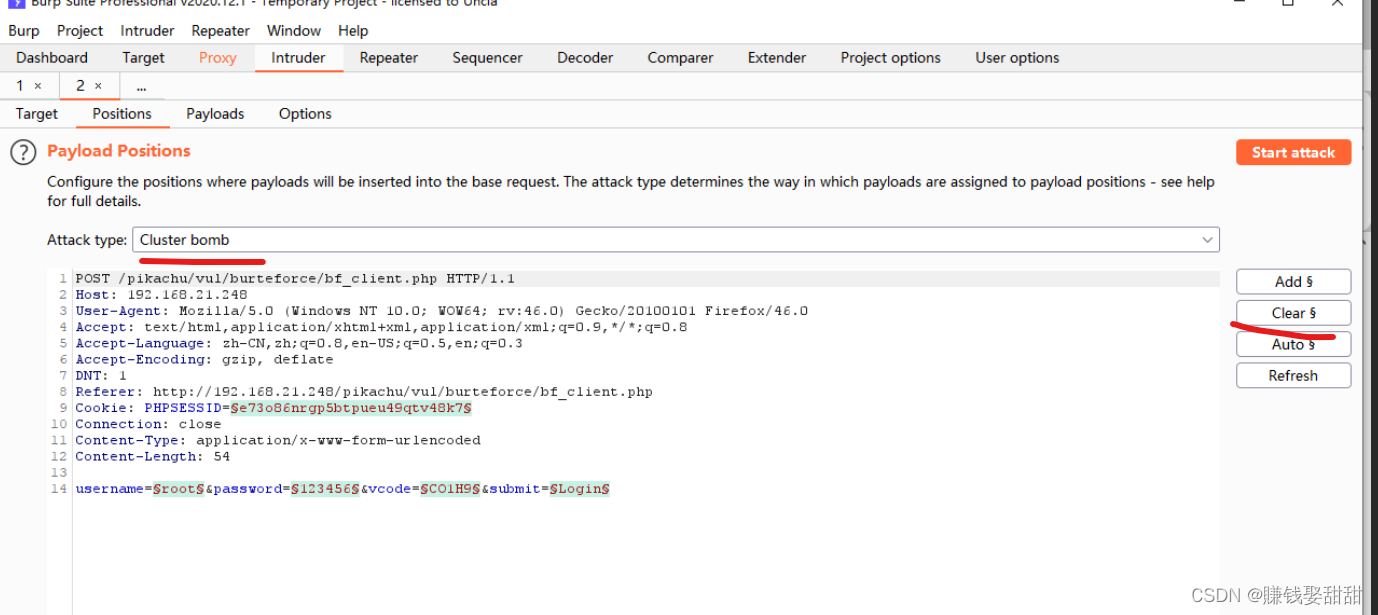The image size is (1378, 615).
Task: Click the Accept-Encoding header line
Action: click(x=204, y=360)
